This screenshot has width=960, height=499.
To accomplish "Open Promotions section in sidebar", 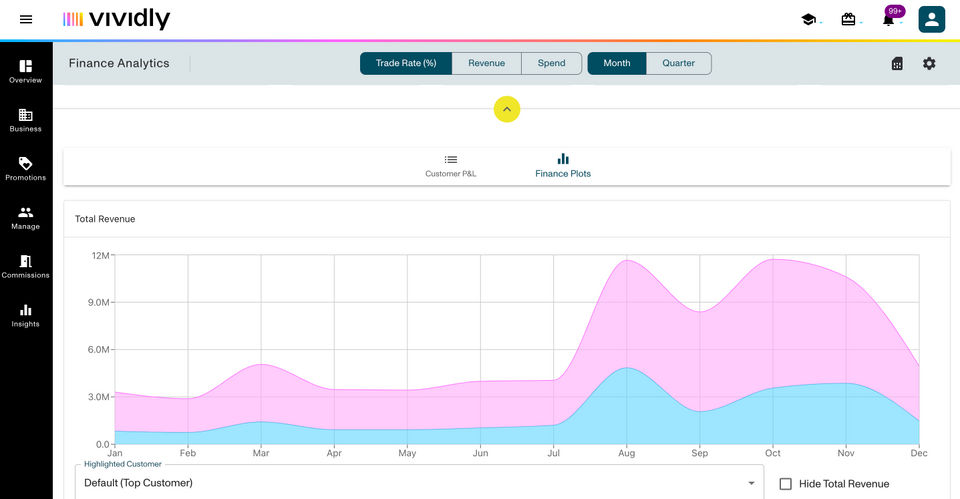I will tap(26, 169).
